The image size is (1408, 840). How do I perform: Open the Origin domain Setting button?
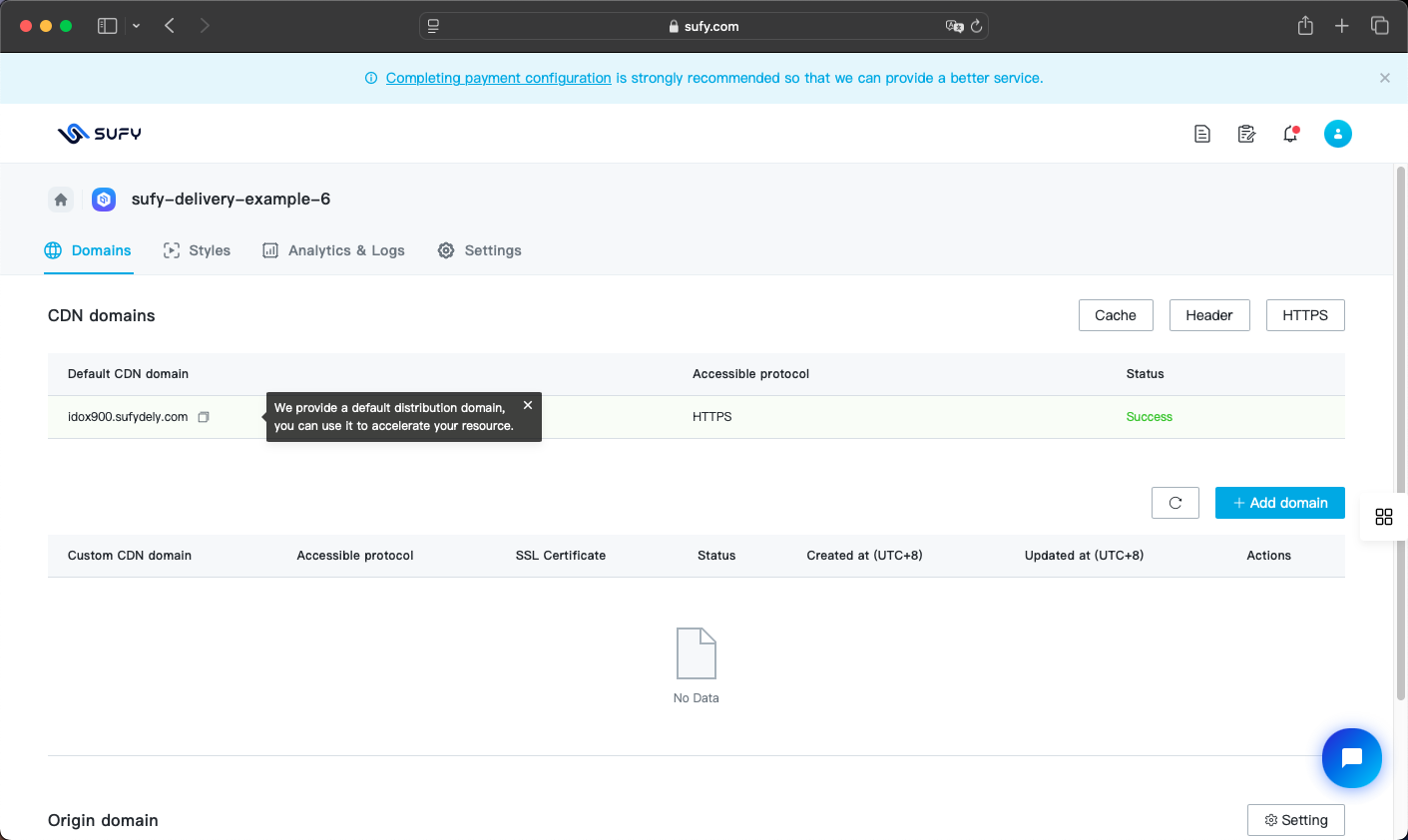pos(1296,820)
